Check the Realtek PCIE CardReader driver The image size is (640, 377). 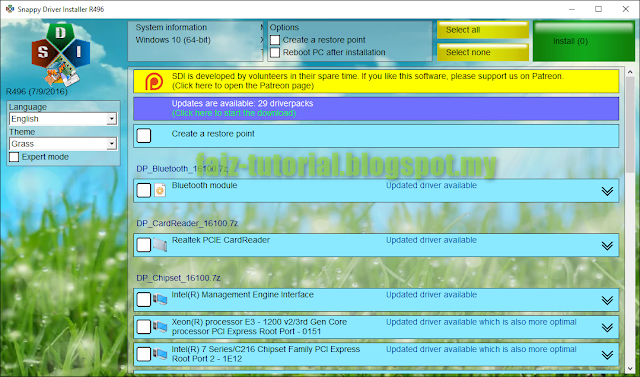(x=144, y=245)
